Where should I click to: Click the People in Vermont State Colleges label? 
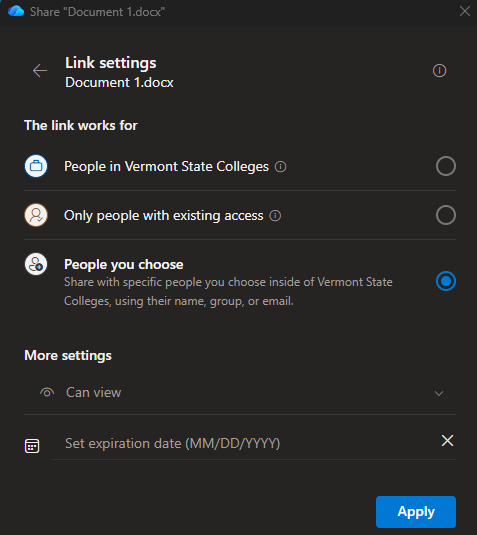(x=166, y=167)
